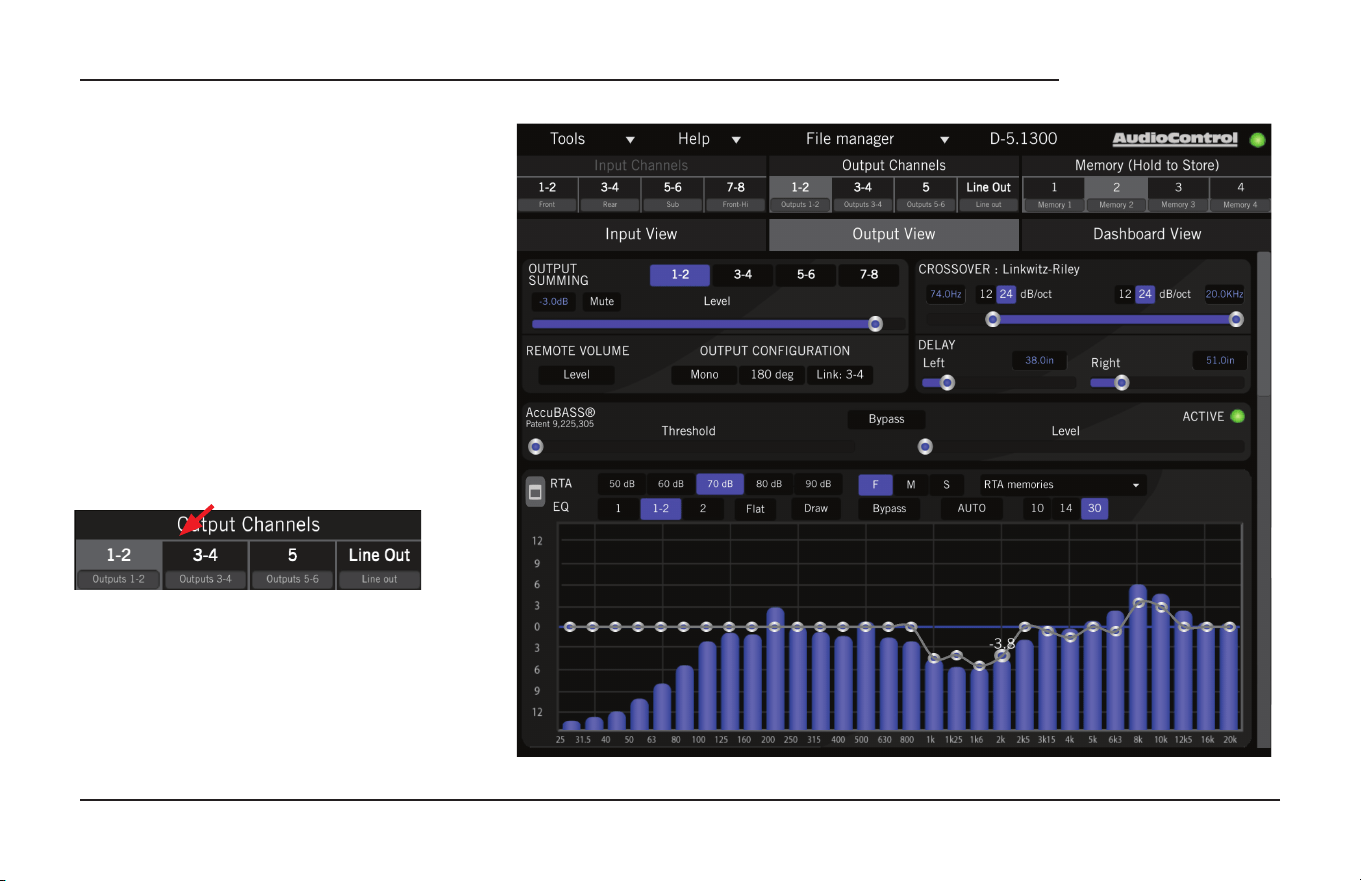Recall Memory 4 preset
The height and width of the screenshot is (881, 1361).
(1240, 194)
